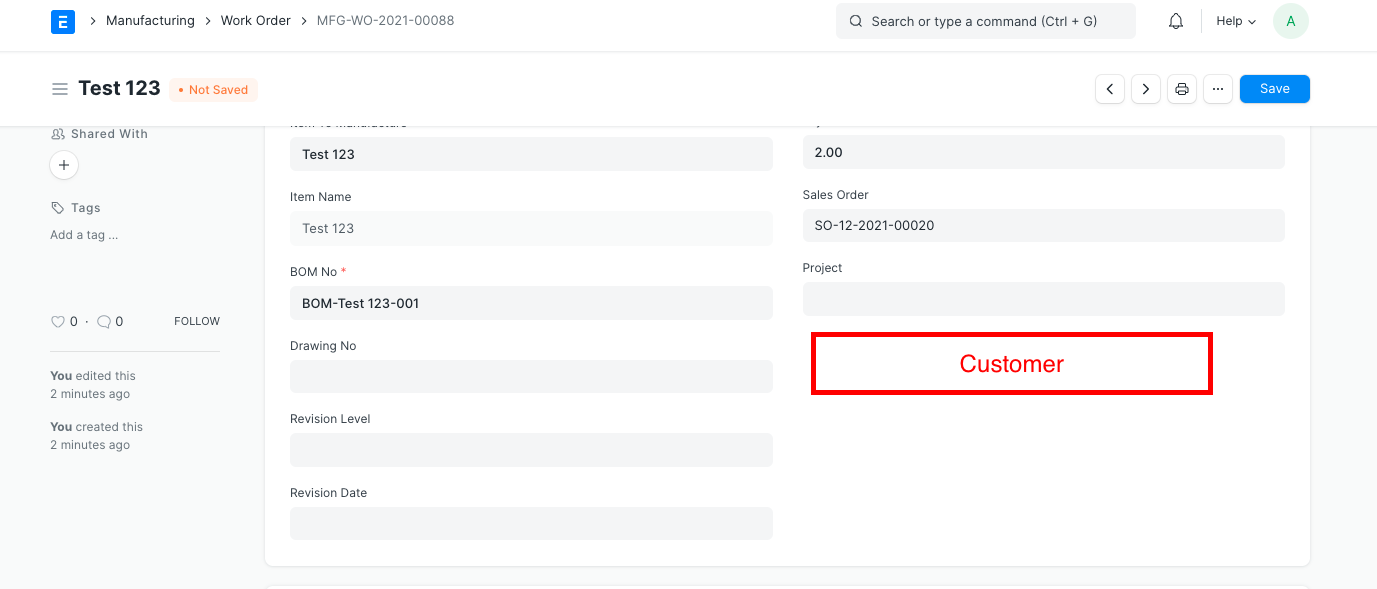Click the FOLLOW link
Image resolution: width=1377 pixels, height=589 pixels.
196,321
